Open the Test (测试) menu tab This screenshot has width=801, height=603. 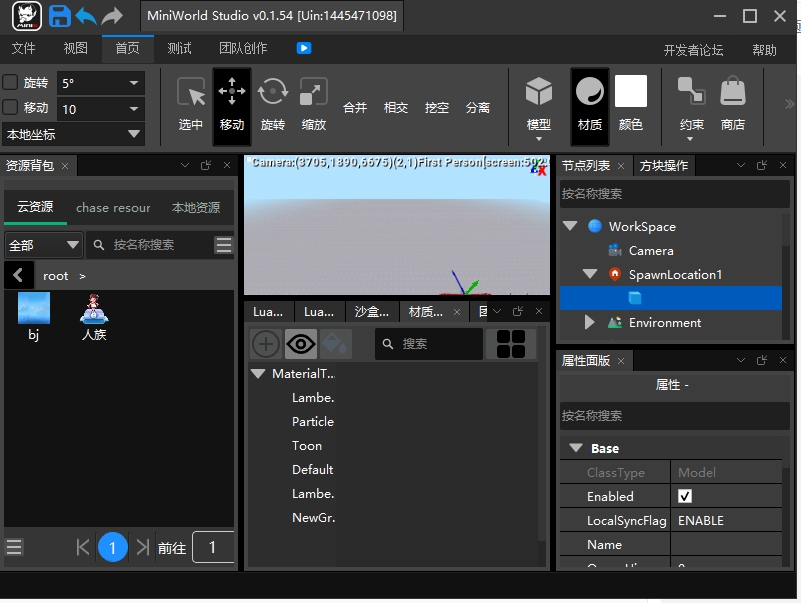coord(180,48)
